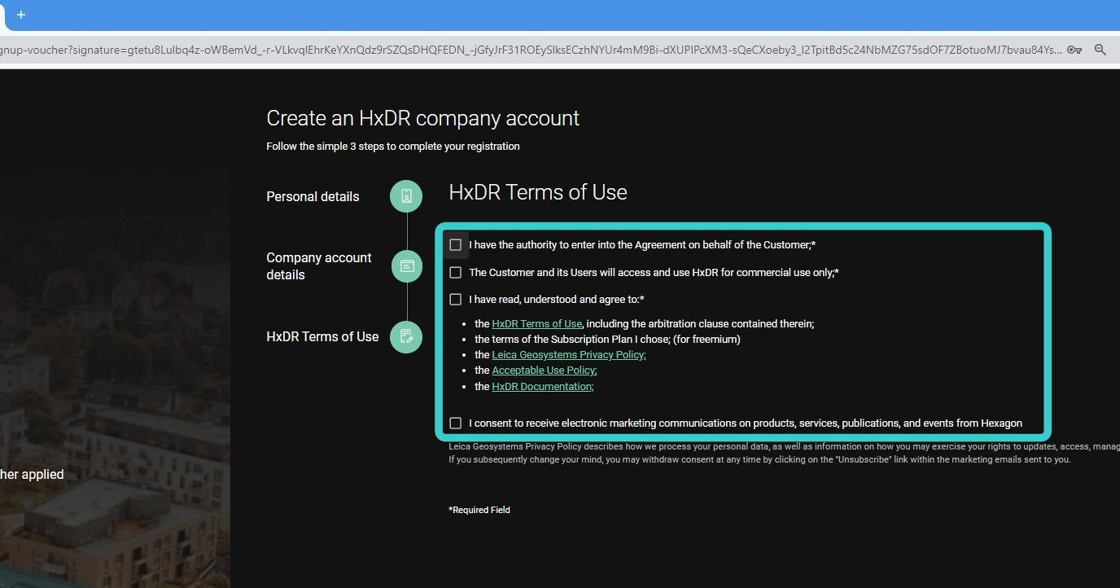This screenshot has width=1120, height=588.
Task: Click the 'Create an HxDR company account' heading
Action: coord(423,118)
